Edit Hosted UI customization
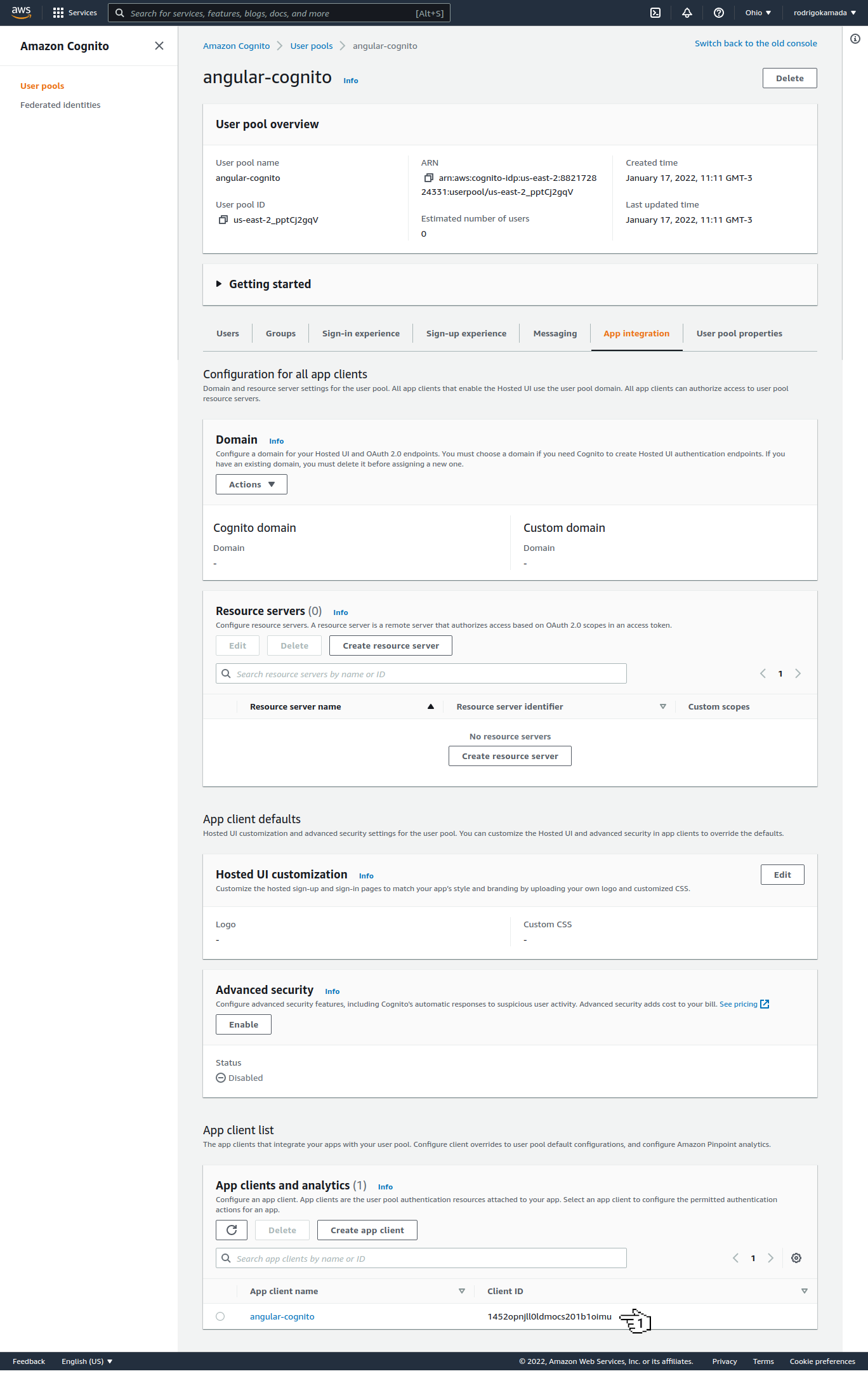This screenshot has width=868, height=1383. 782,875
